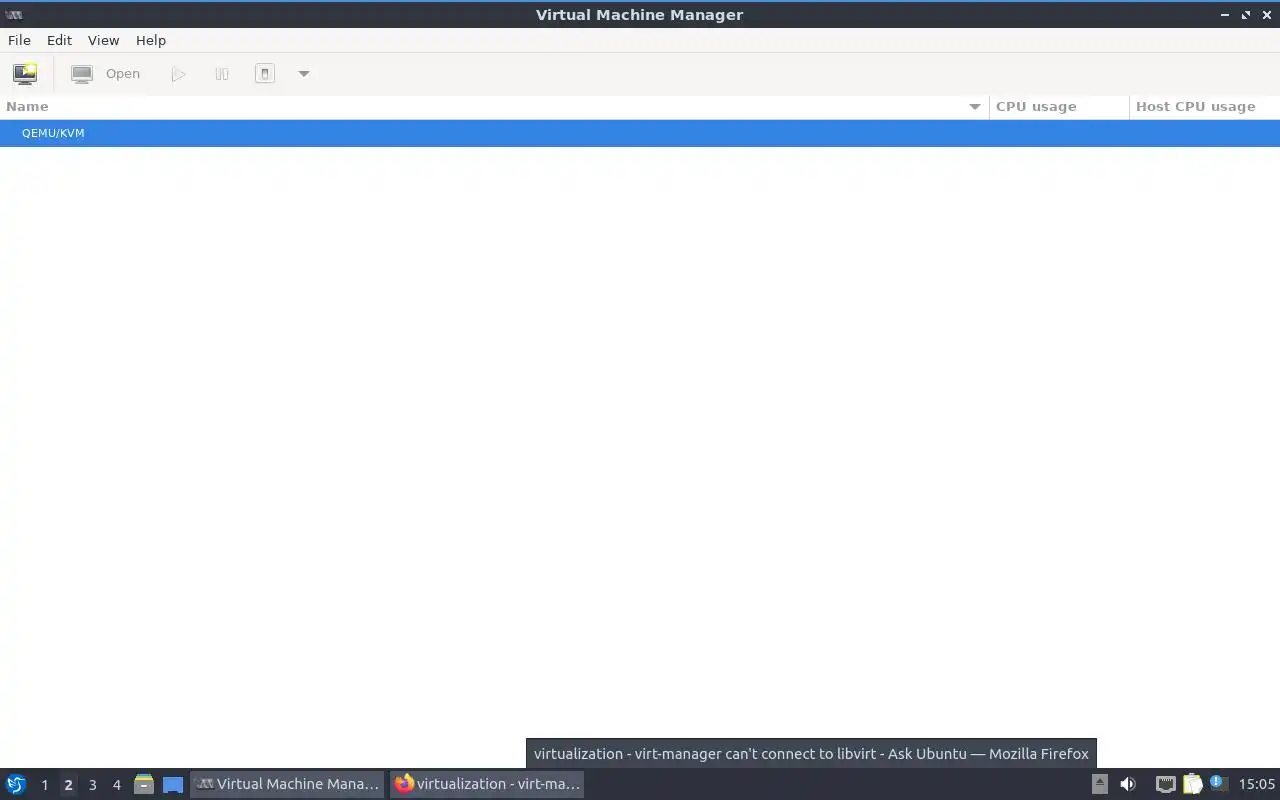Click the clock showing 15:05

pyautogui.click(x=1257, y=784)
